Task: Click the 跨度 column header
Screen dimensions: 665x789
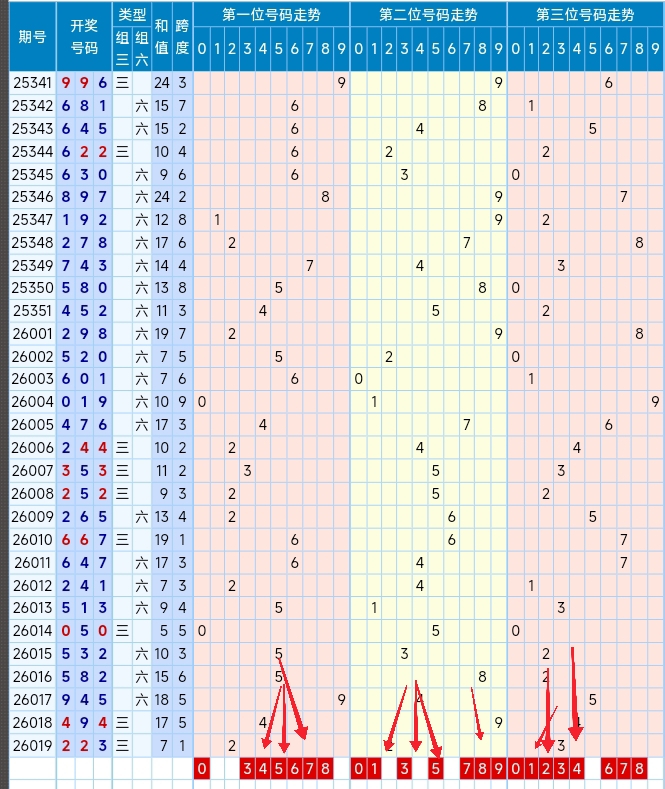Action: [x=182, y=37]
